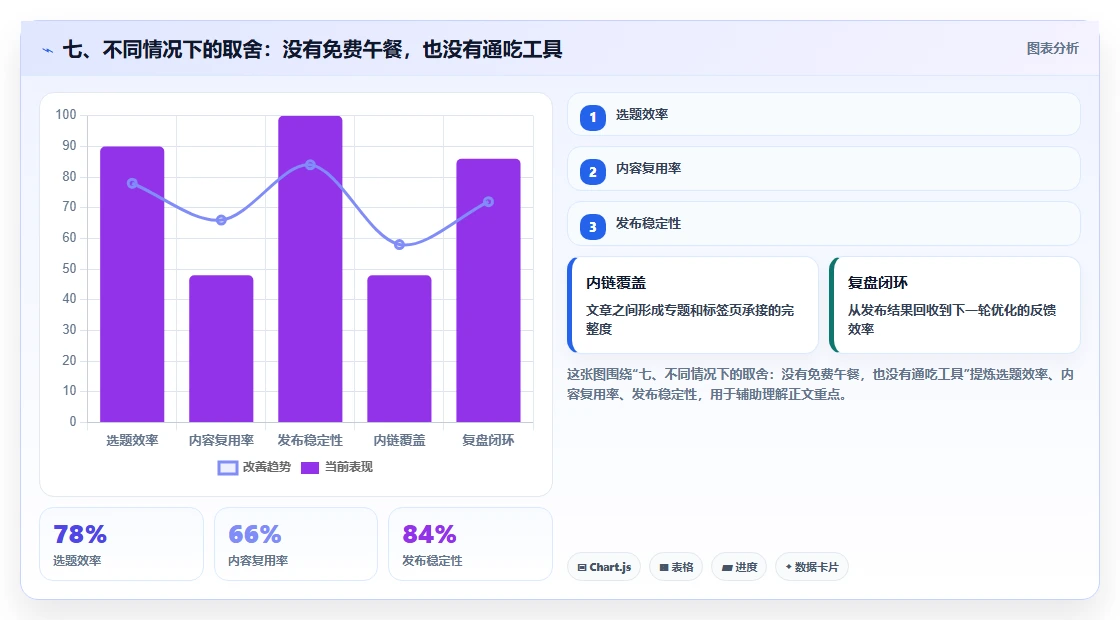Click the trend line point above 内容复用率

(x=221, y=220)
